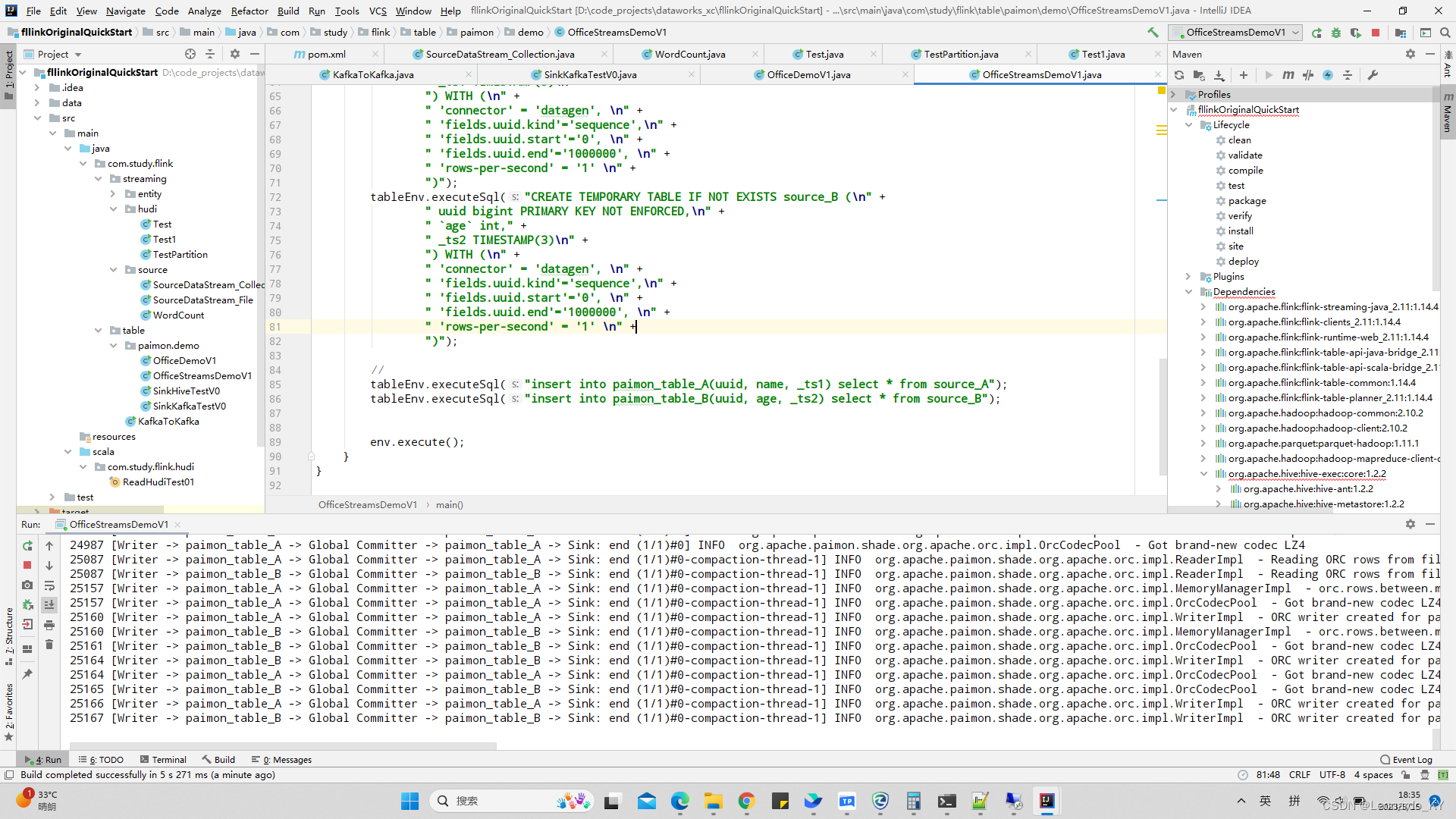1456x819 pixels.
Task: Open the Refactor menu
Action: tap(249, 11)
